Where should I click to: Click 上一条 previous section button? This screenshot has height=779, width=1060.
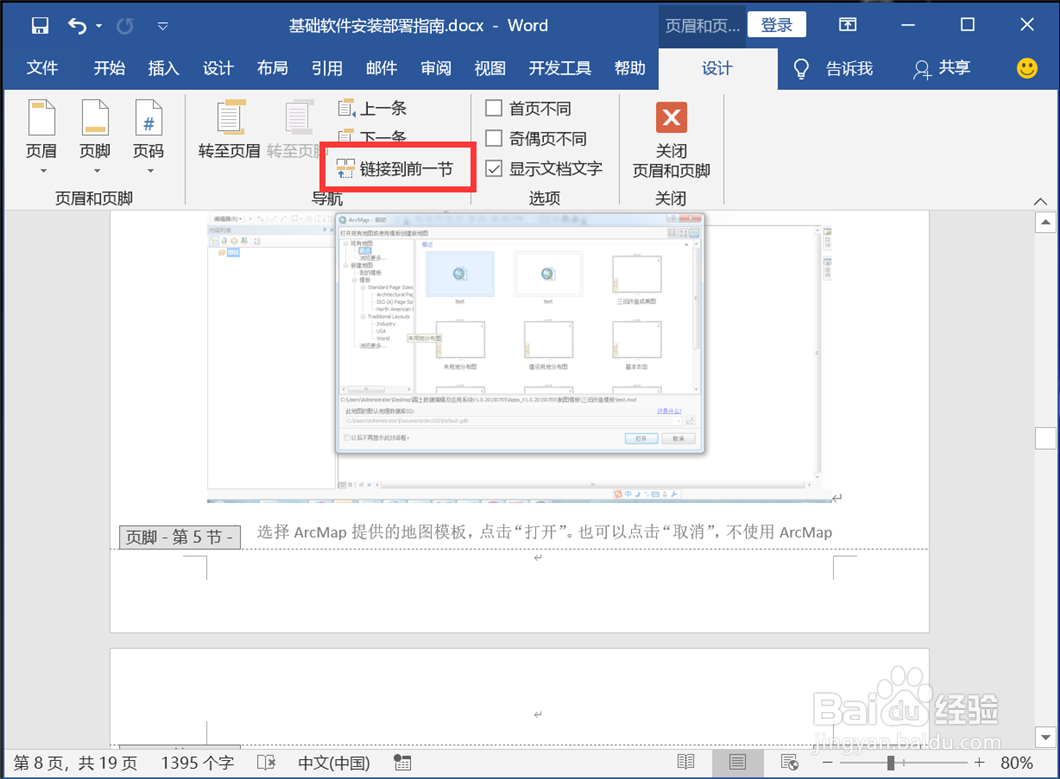[372, 108]
